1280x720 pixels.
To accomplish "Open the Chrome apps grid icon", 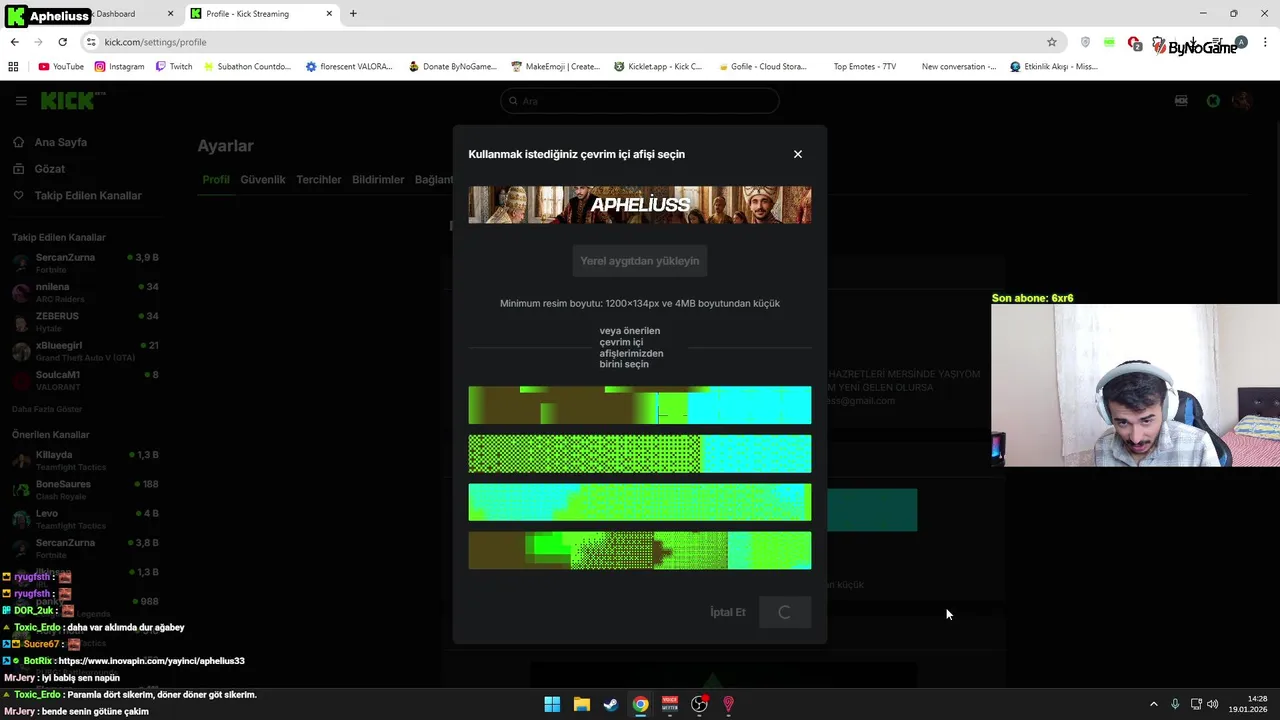I will click(13, 67).
